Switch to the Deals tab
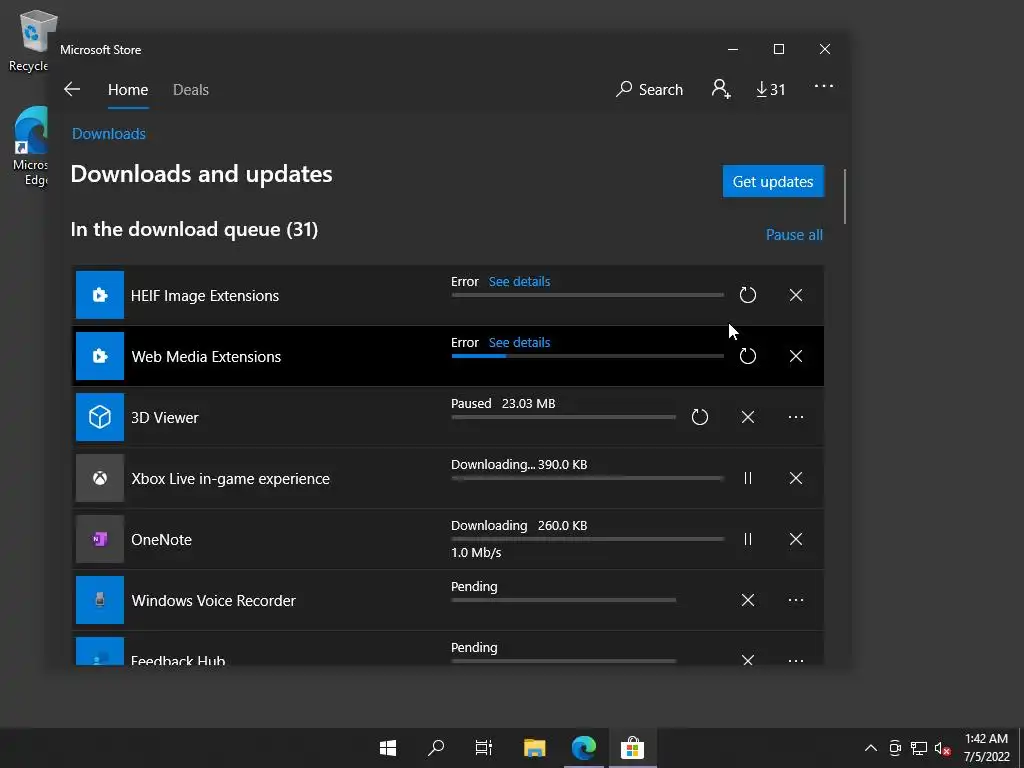 (x=191, y=90)
